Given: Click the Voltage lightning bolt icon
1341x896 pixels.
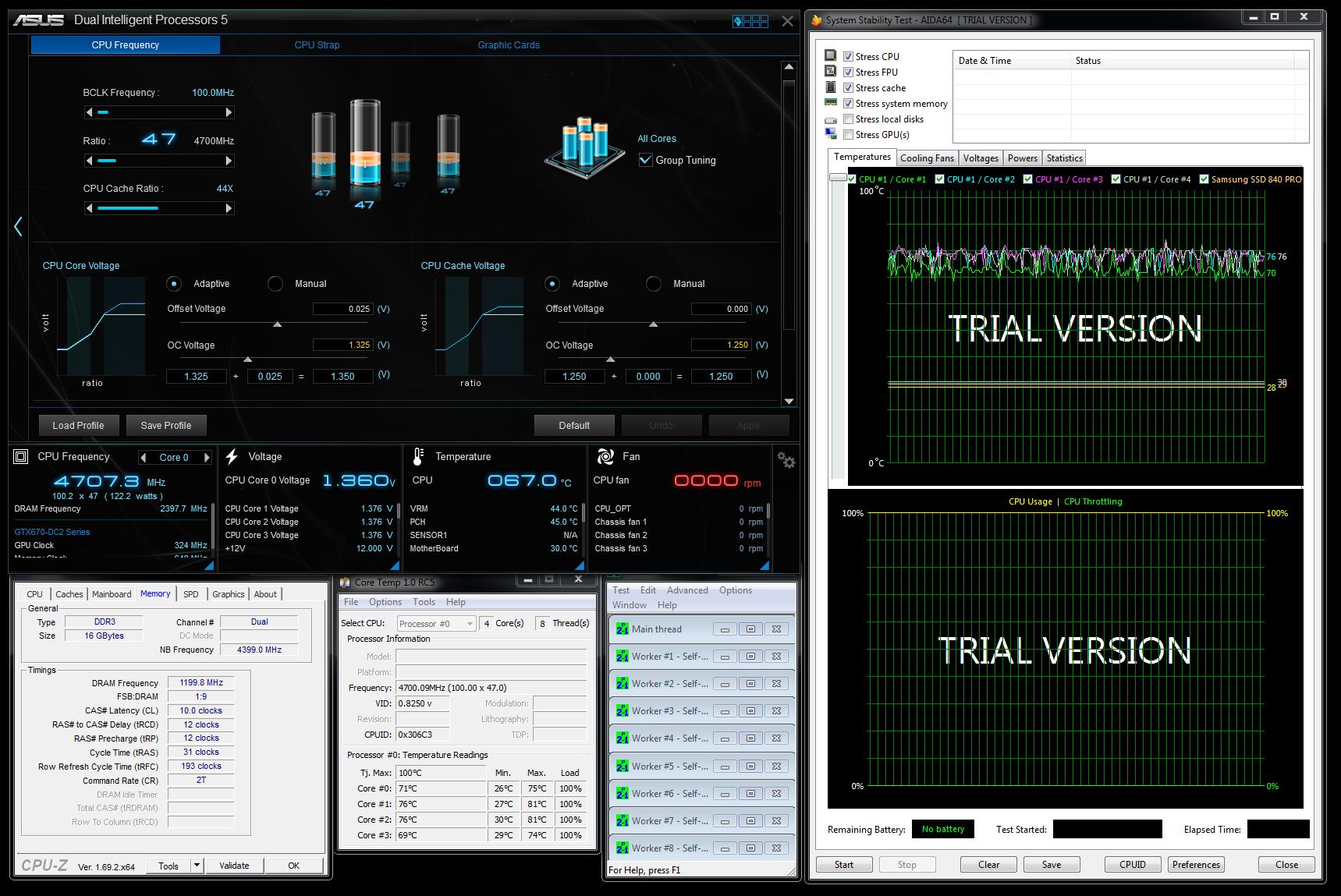Looking at the screenshot, I should (x=232, y=456).
